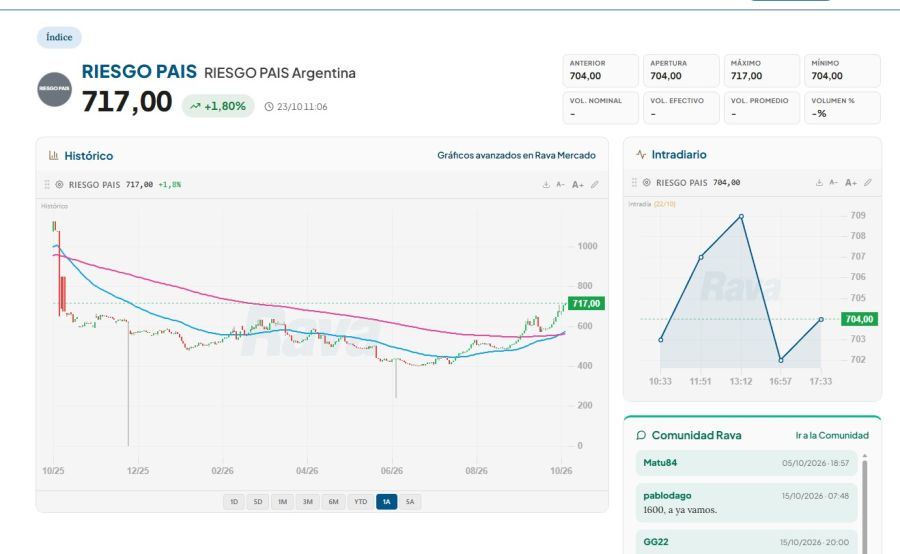
Task: Select the pencil draw tool on Histórico chart
Action: click(x=595, y=184)
